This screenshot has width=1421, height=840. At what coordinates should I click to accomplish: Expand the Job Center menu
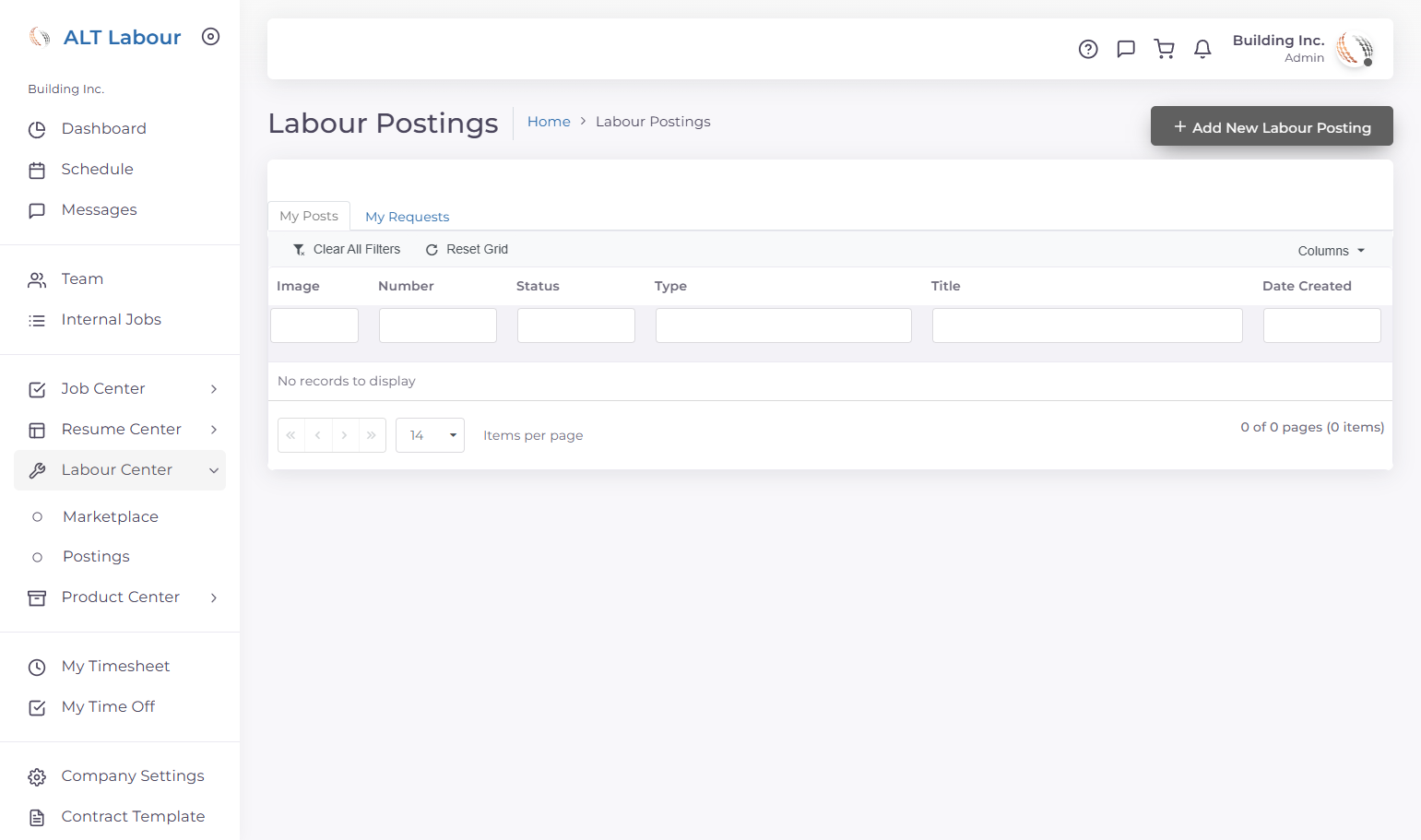[x=120, y=389]
